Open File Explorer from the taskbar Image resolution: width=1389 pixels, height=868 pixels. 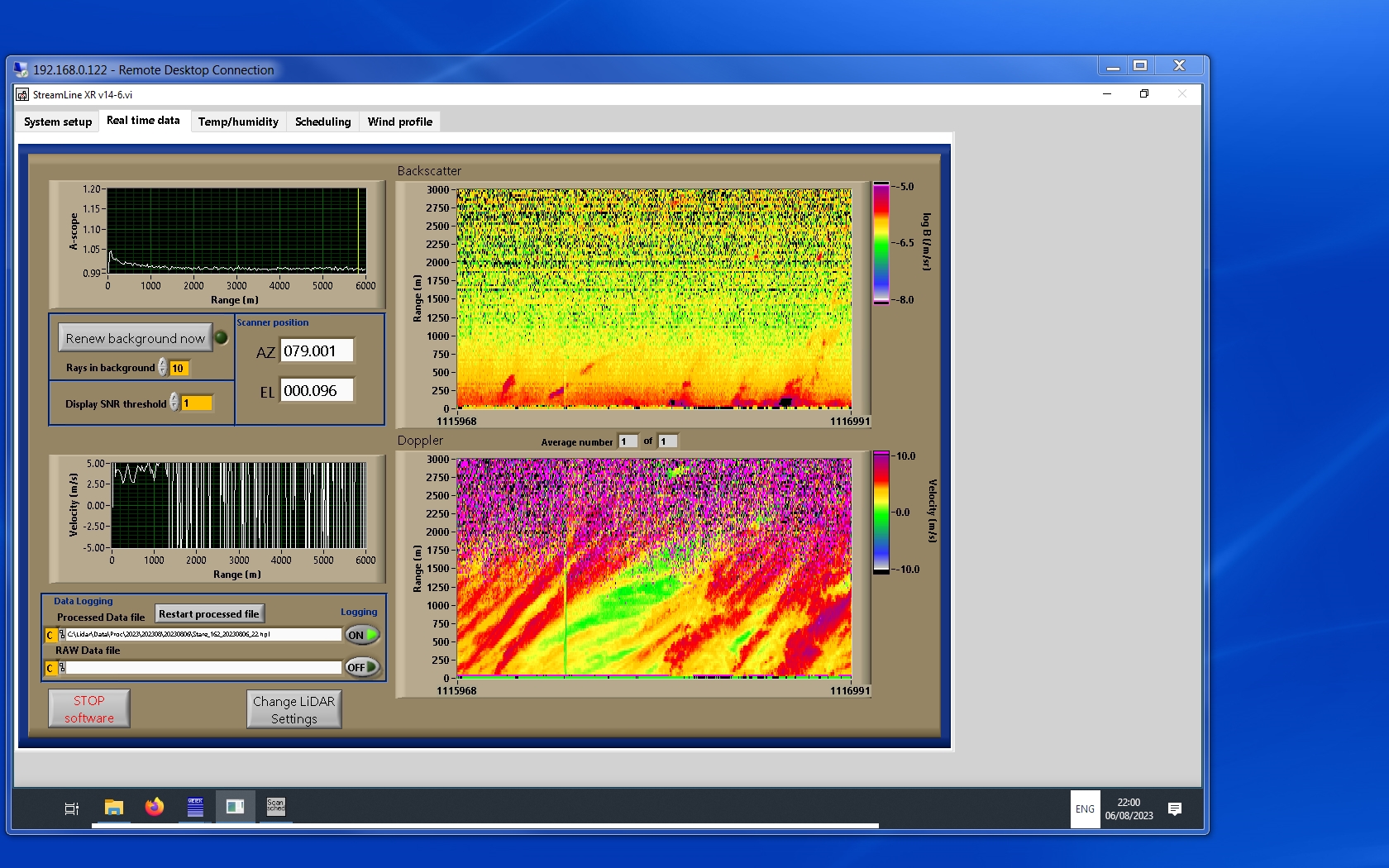coord(113,808)
